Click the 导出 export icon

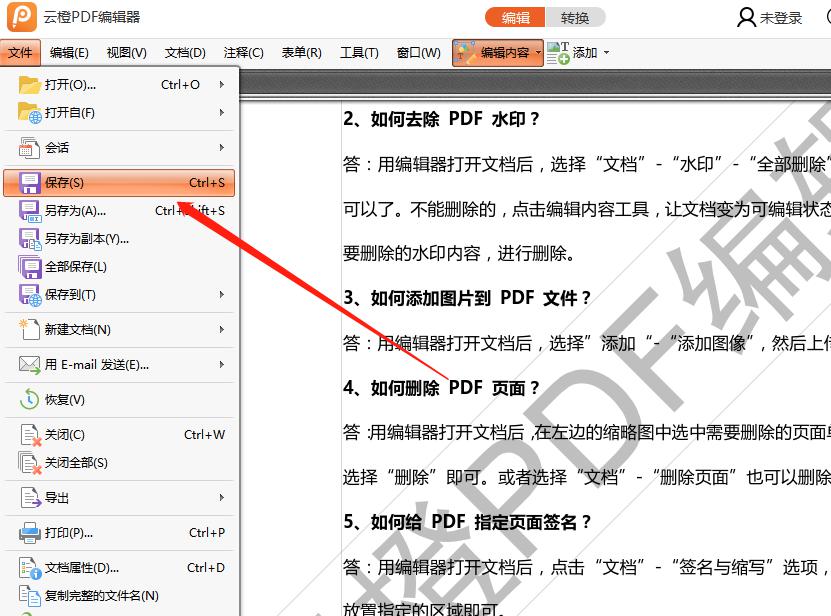(30, 498)
